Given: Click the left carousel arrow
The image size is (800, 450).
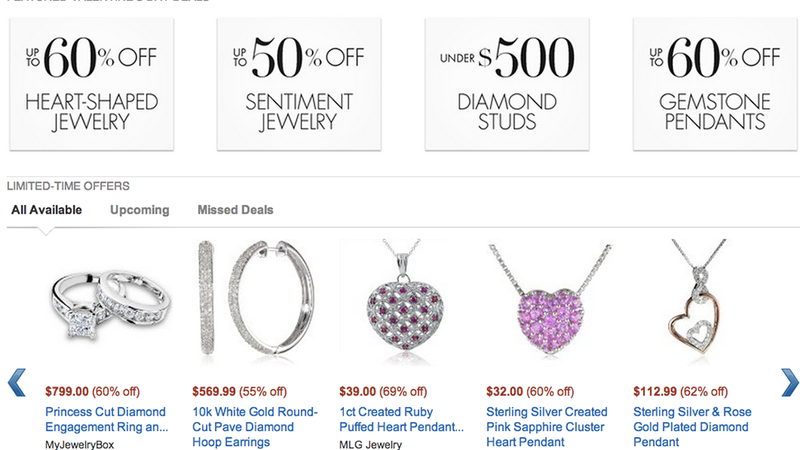Looking at the screenshot, I should pos(16,383).
